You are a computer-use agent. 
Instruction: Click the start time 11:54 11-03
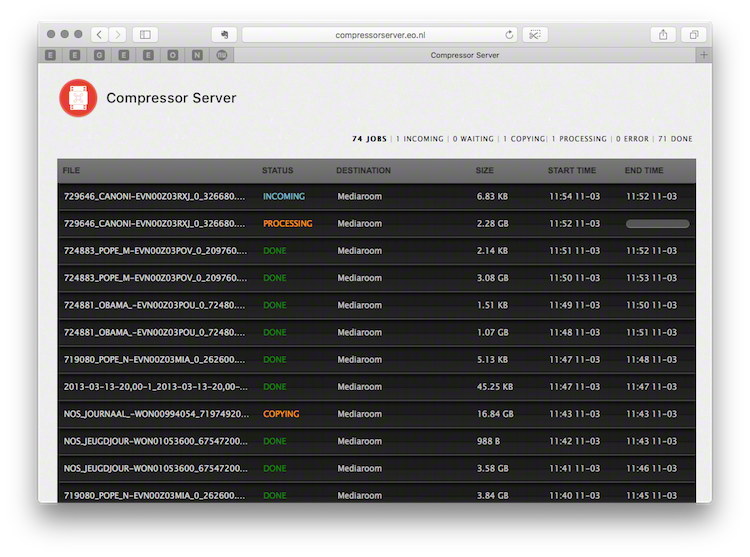pyautogui.click(x=574, y=197)
